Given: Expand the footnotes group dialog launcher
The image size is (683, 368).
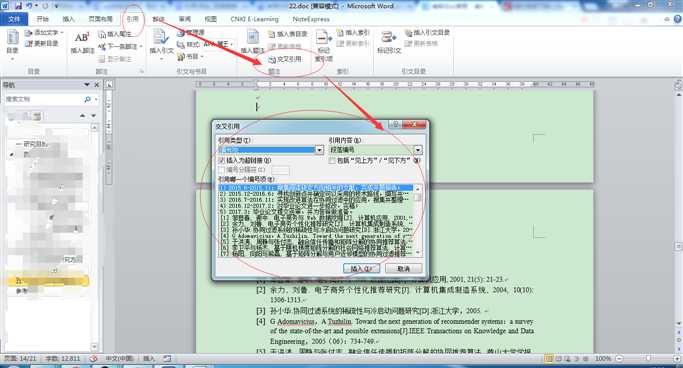Looking at the screenshot, I should pos(142,71).
